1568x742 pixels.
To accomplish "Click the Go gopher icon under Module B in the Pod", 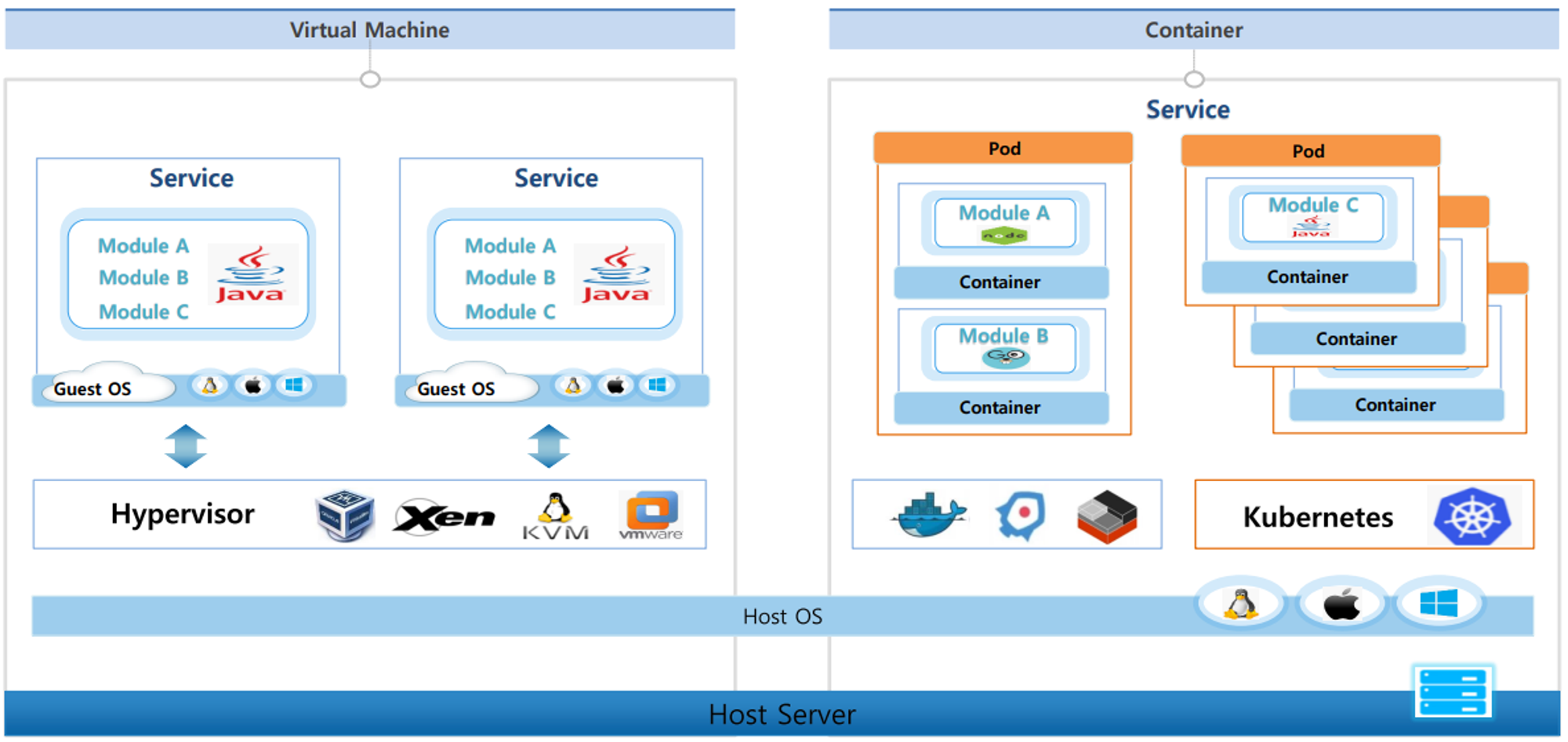I will click(x=1006, y=358).
